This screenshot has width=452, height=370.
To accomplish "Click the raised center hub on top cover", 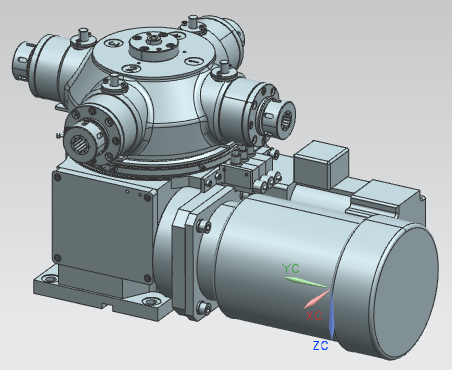I will 153,46.
